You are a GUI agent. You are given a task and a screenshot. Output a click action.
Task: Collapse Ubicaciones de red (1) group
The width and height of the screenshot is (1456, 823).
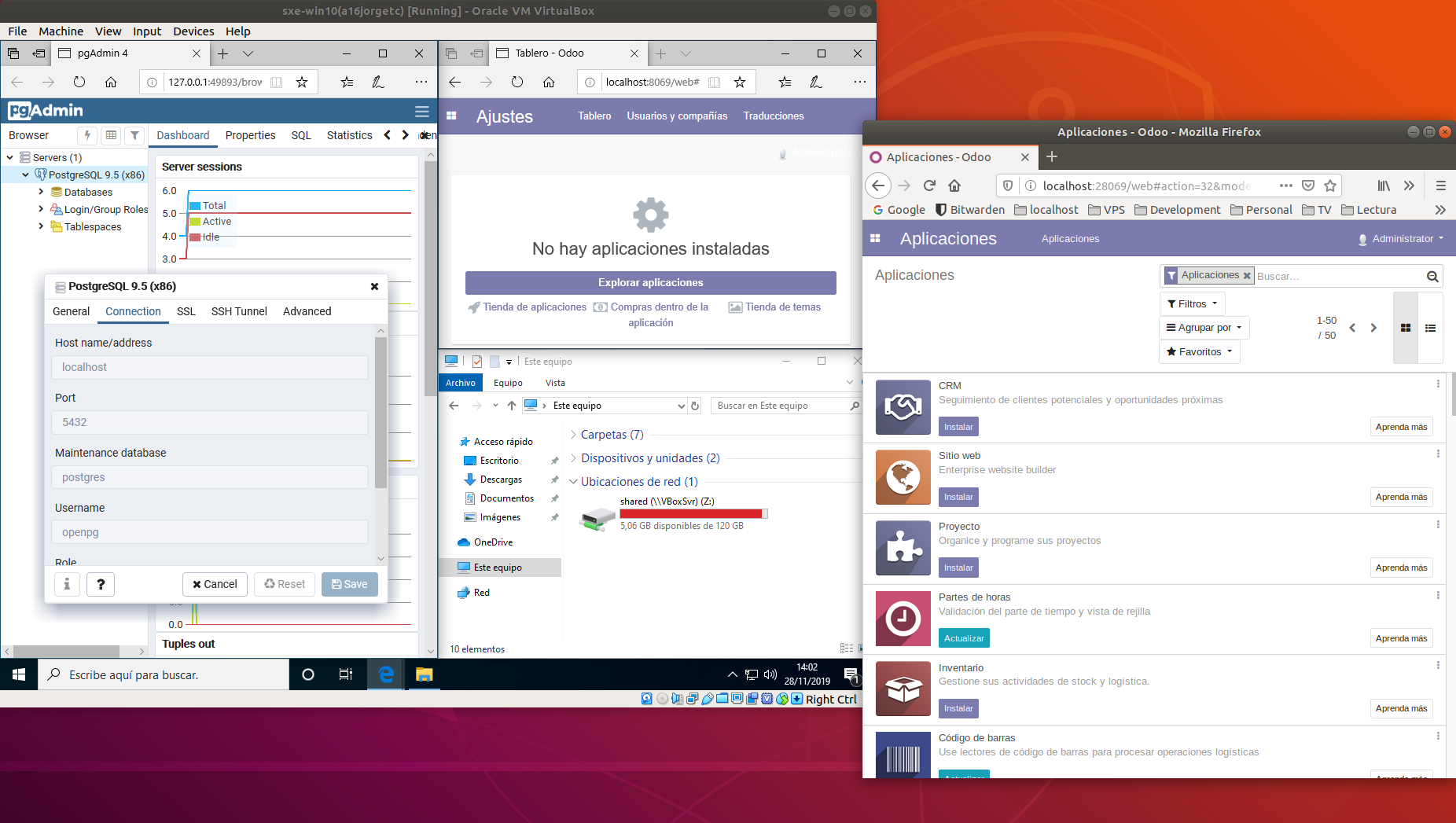[573, 482]
